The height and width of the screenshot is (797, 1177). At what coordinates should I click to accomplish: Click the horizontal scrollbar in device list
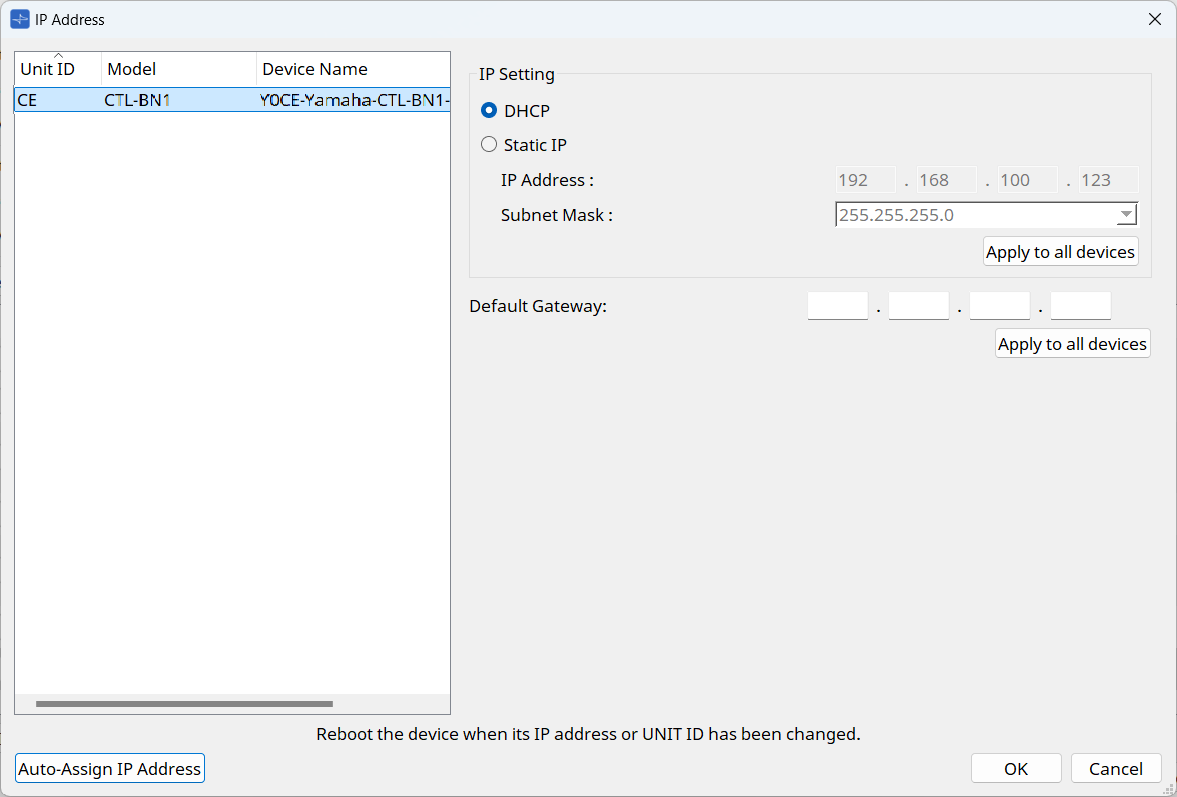(184, 704)
